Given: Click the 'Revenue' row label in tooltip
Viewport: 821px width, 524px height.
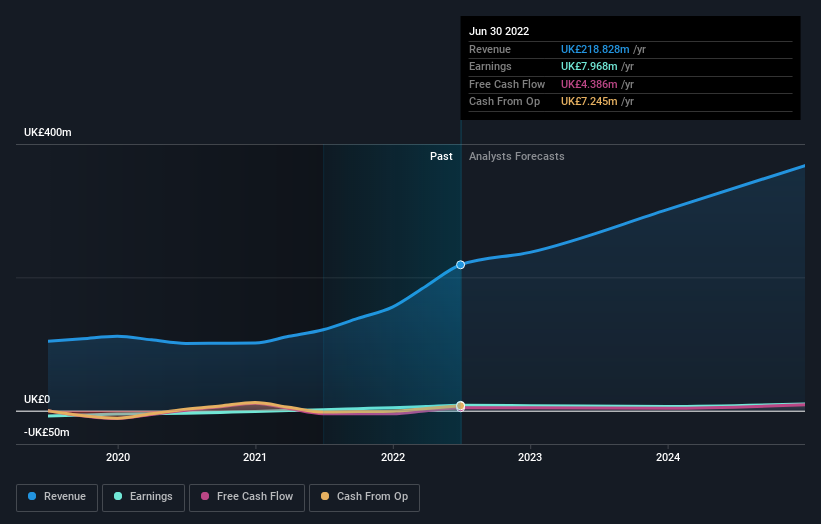Looking at the screenshot, I should [490, 49].
